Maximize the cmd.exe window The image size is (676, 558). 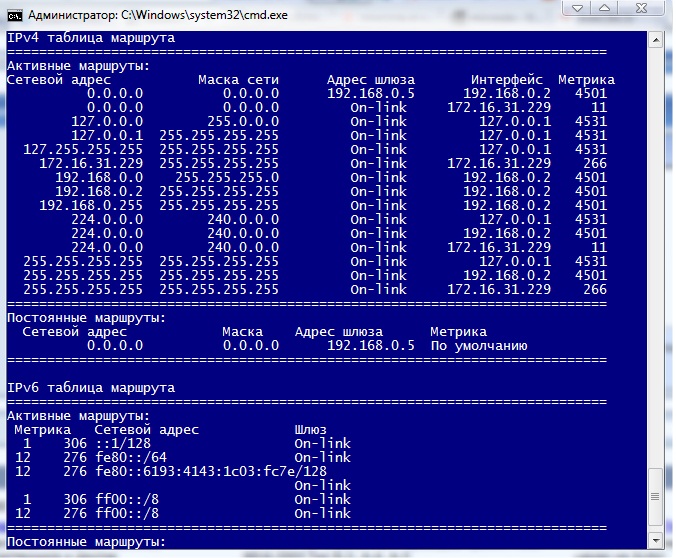pyautogui.click(x=604, y=8)
